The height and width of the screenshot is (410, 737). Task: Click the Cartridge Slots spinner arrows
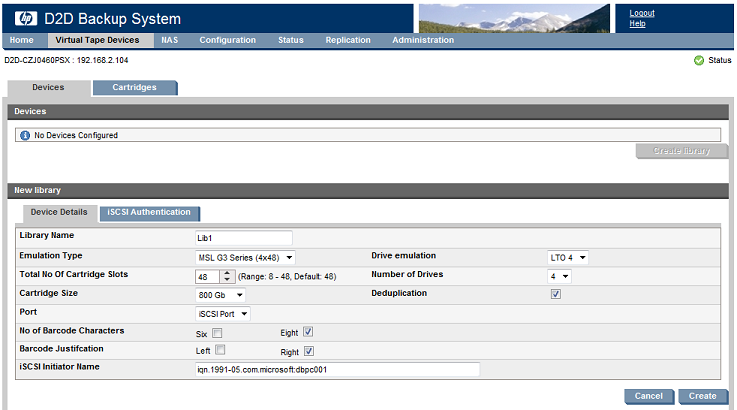click(x=227, y=276)
